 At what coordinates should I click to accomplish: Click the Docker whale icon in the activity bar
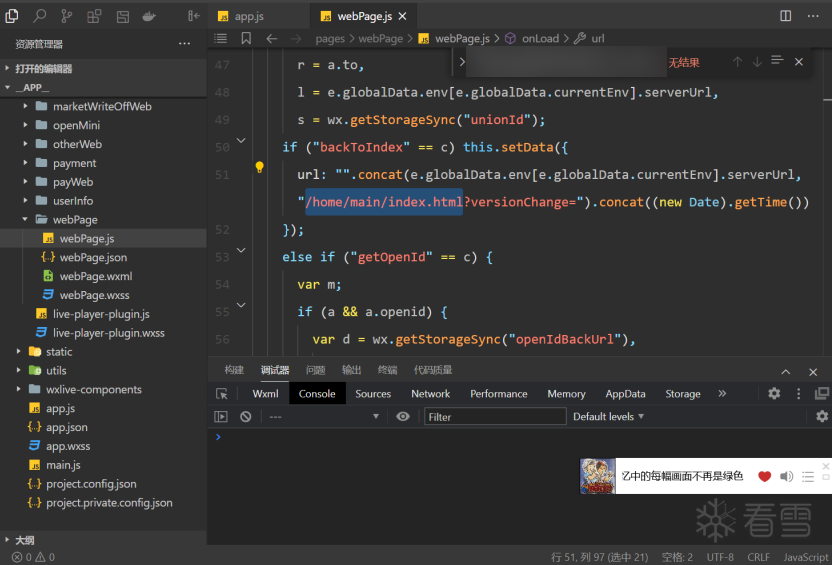point(149,16)
